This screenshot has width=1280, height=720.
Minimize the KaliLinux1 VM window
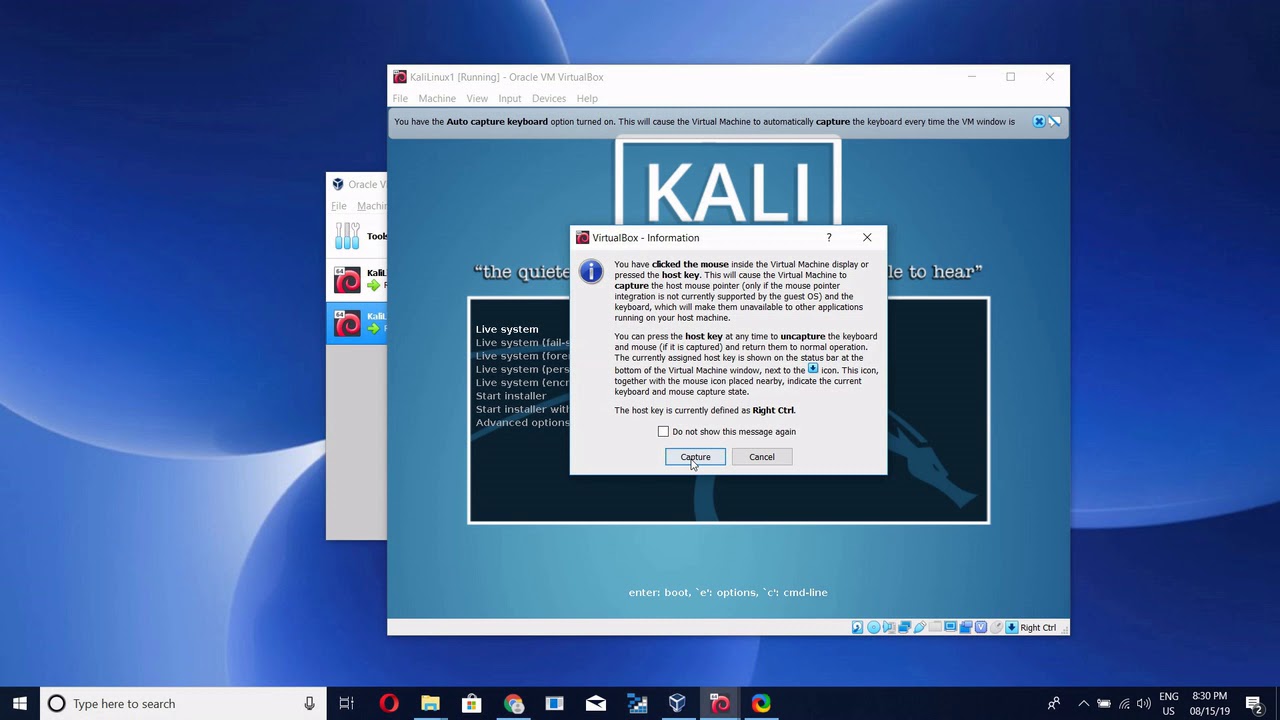pos(971,77)
